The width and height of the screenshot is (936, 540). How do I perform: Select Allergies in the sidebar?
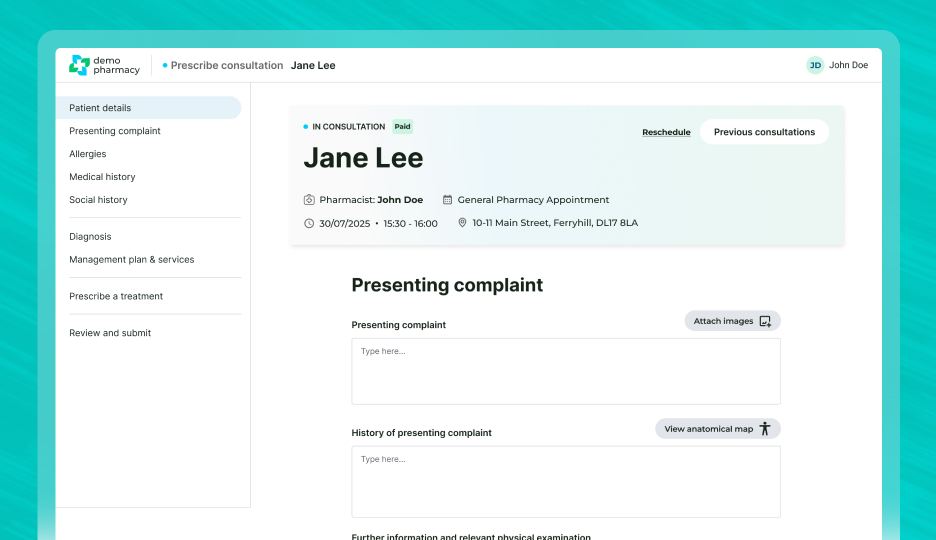pyautogui.click(x=88, y=154)
